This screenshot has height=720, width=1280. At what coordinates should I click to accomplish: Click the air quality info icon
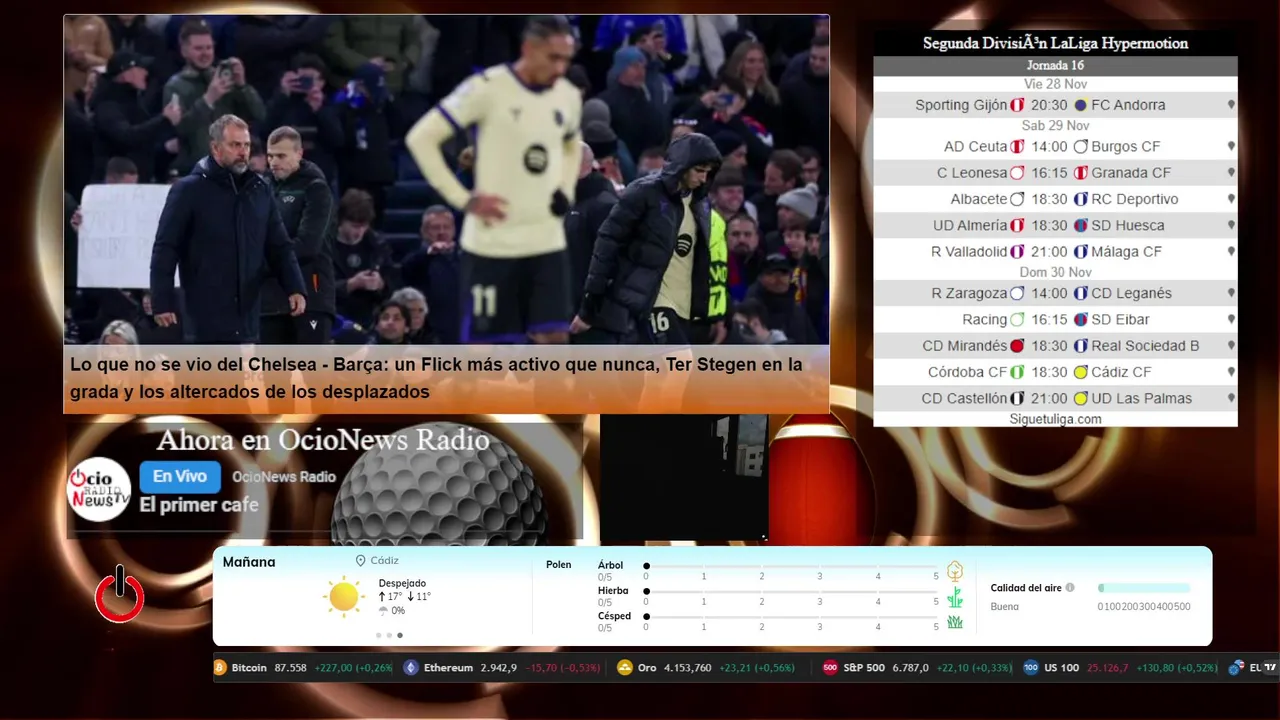click(x=1070, y=588)
